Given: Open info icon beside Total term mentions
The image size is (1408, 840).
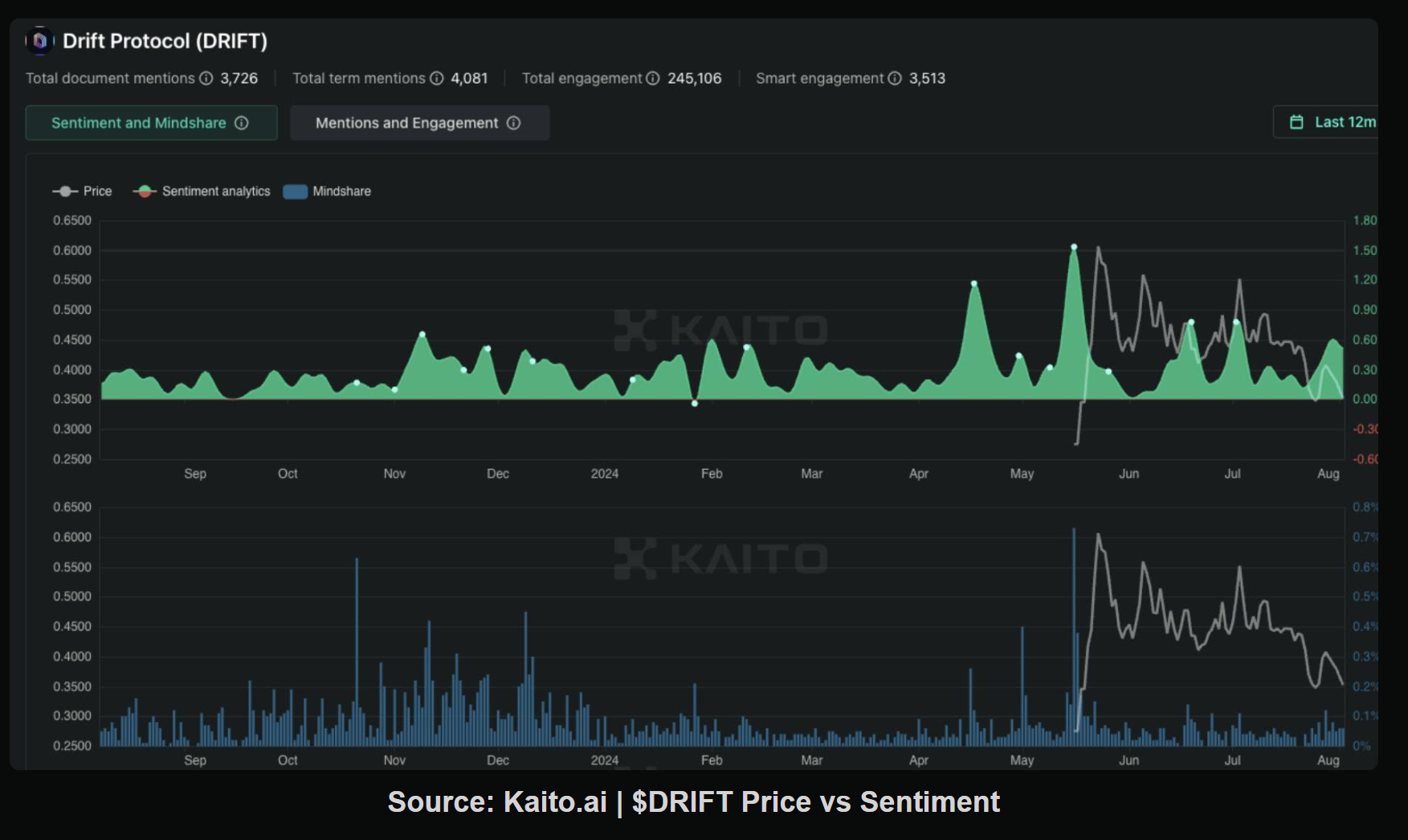Looking at the screenshot, I should pyautogui.click(x=437, y=78).
